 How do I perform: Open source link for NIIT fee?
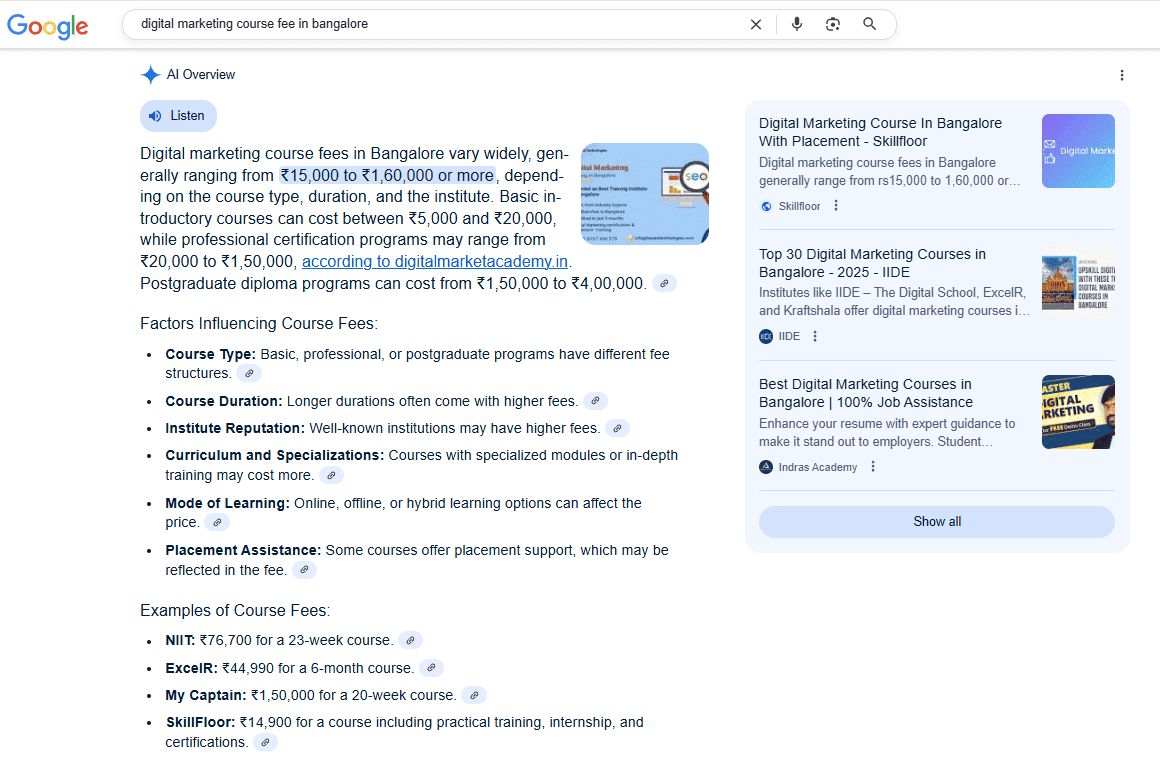[410, 640]
